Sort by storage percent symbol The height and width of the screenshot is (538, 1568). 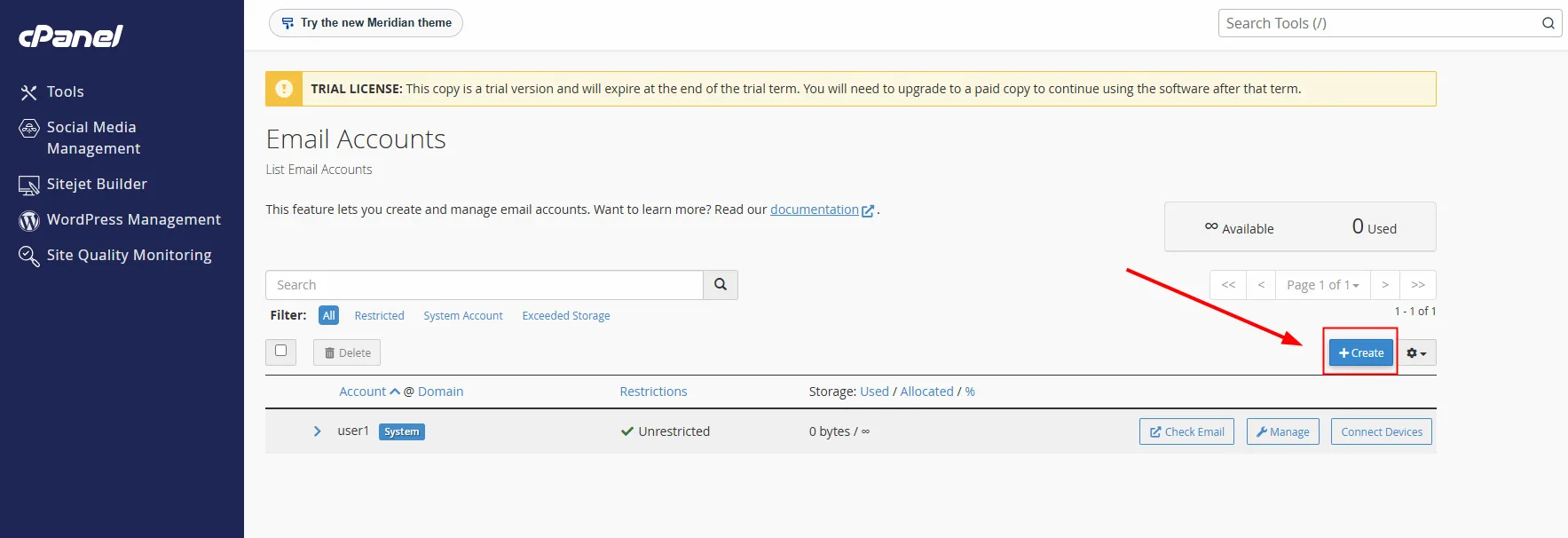pos(970,392)
